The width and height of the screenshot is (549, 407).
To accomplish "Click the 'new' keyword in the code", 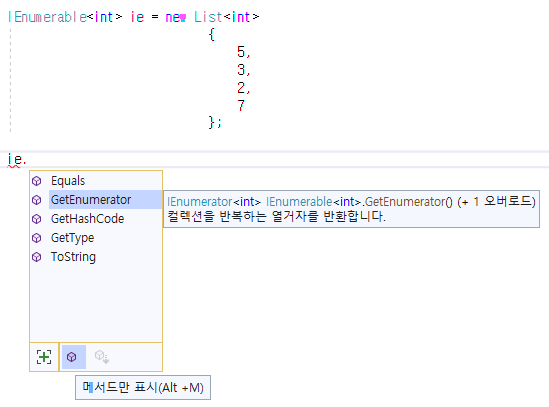I will pyautogui.click(x=176, y=17).
